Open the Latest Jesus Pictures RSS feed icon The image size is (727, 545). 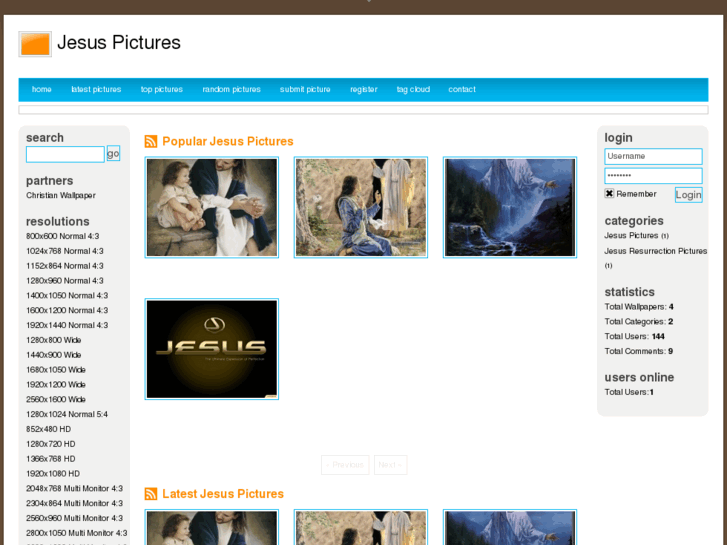[x=151, y=494]
